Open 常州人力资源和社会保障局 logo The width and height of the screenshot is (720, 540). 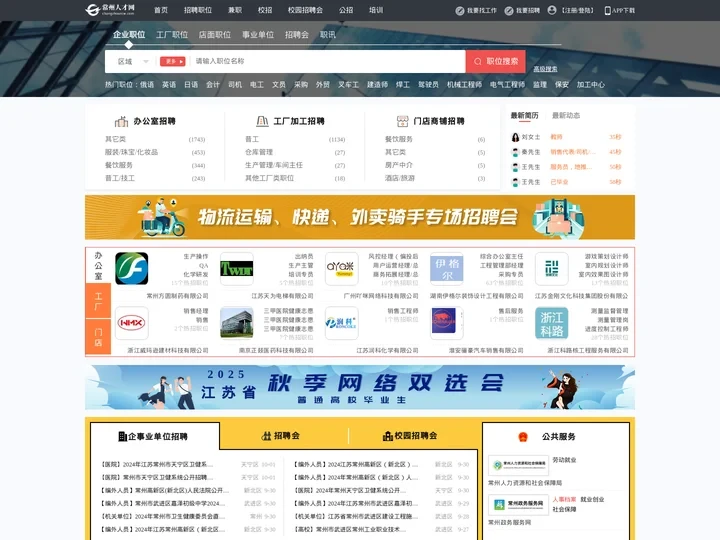(x=518, y=466)
